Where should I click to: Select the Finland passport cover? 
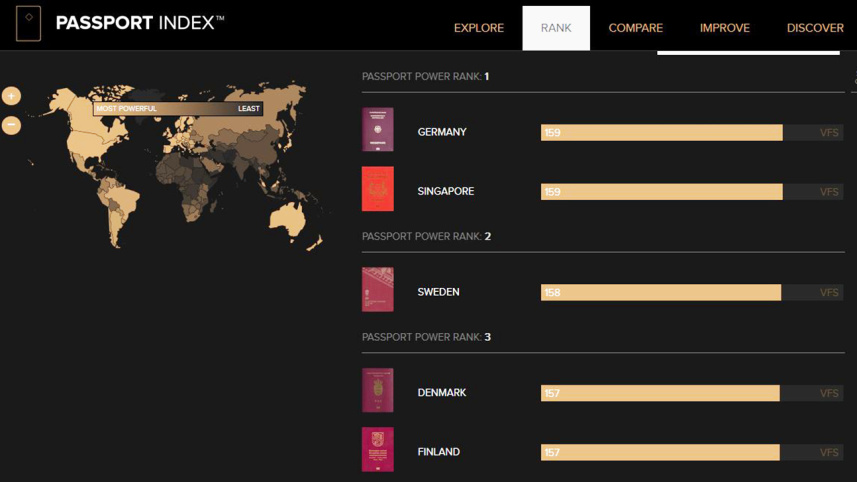tap(377, 450)
